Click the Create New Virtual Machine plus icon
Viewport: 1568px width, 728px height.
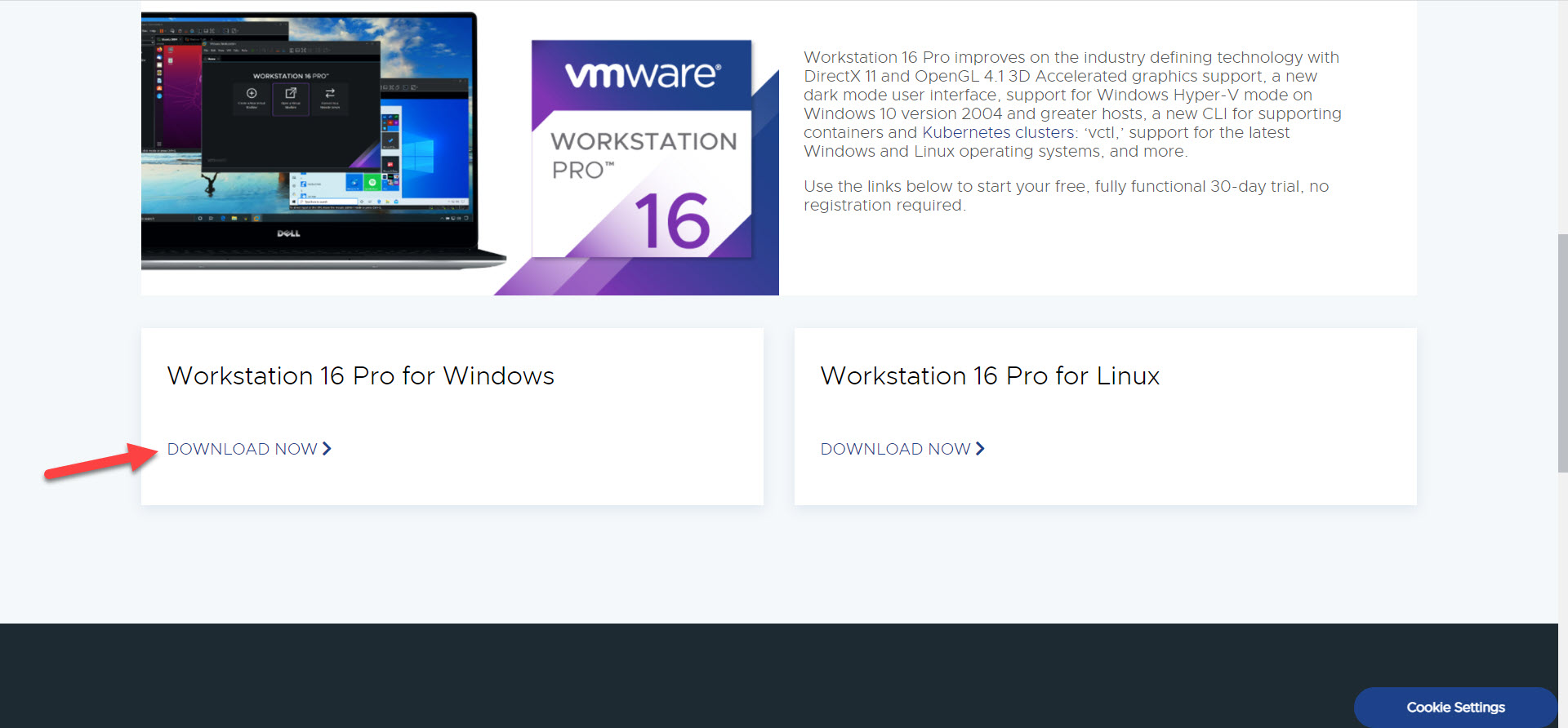[252, 94]
